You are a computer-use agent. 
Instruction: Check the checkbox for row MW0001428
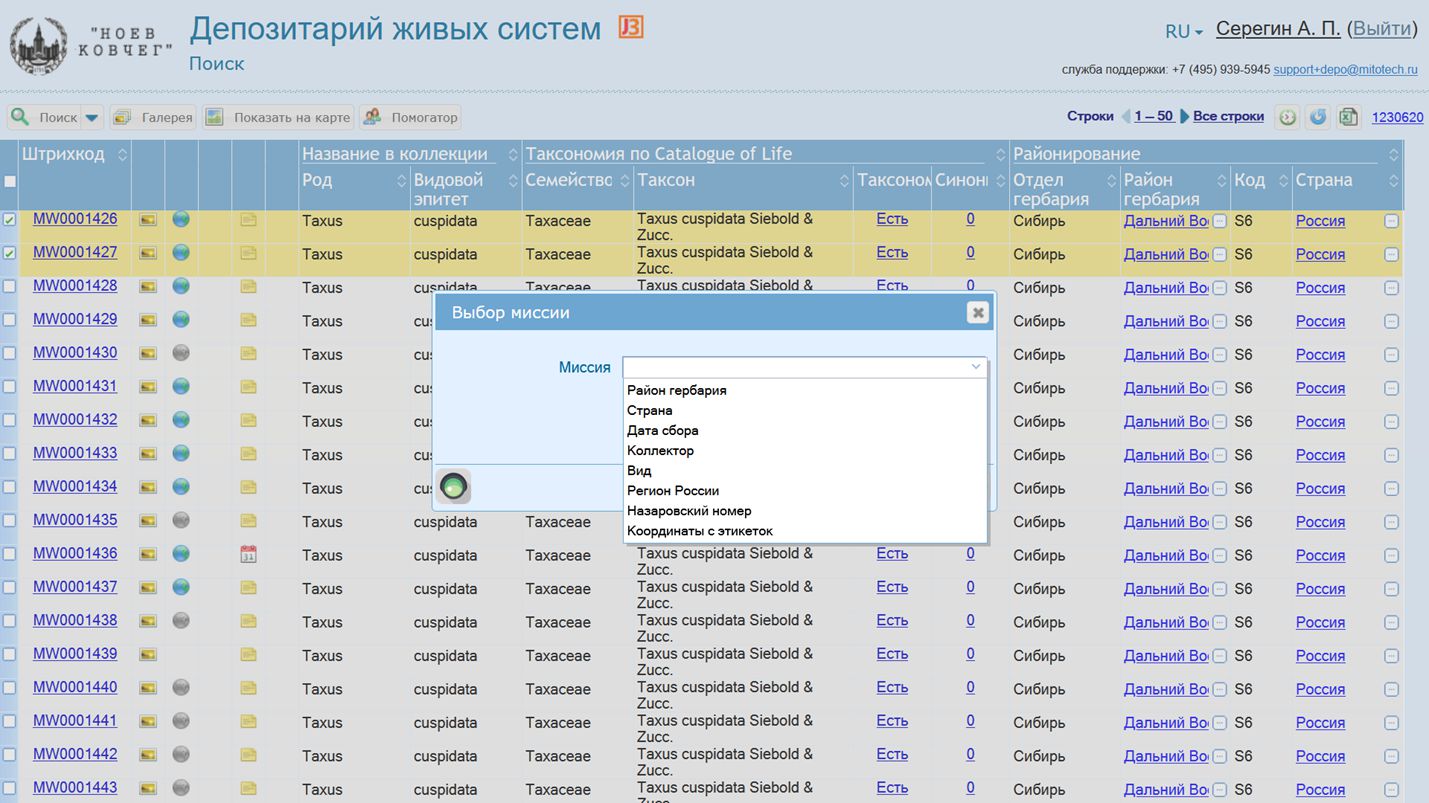pyautogui.click(x=10, y=286)
